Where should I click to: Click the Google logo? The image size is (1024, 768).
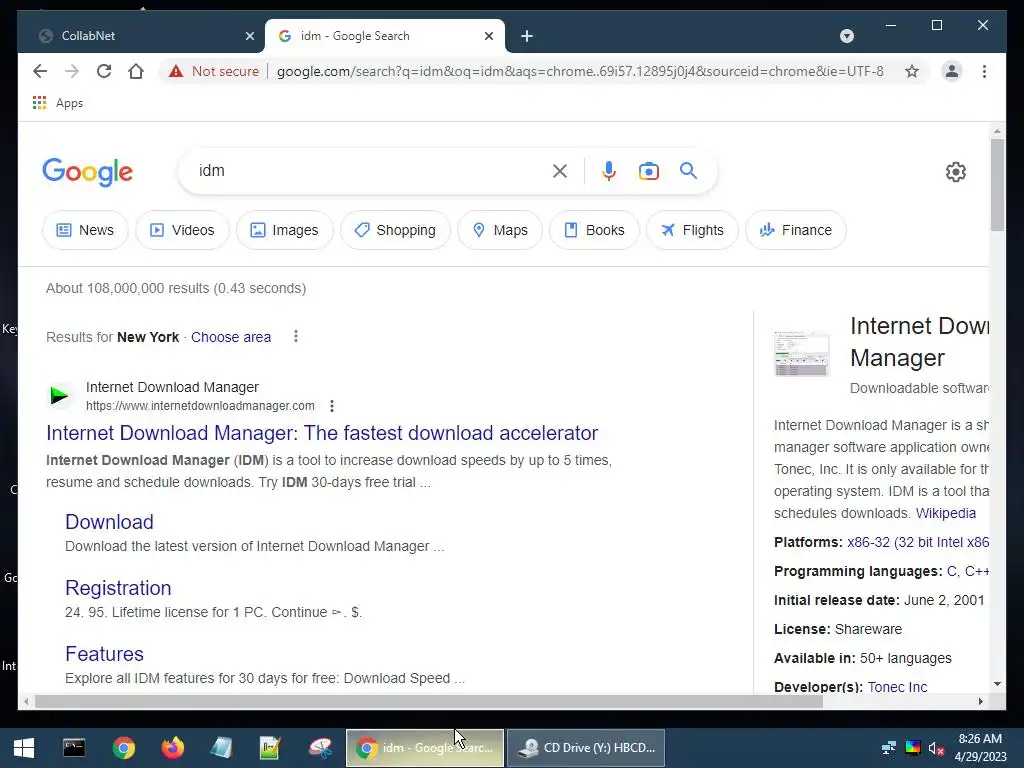click(x=88, y=172)
